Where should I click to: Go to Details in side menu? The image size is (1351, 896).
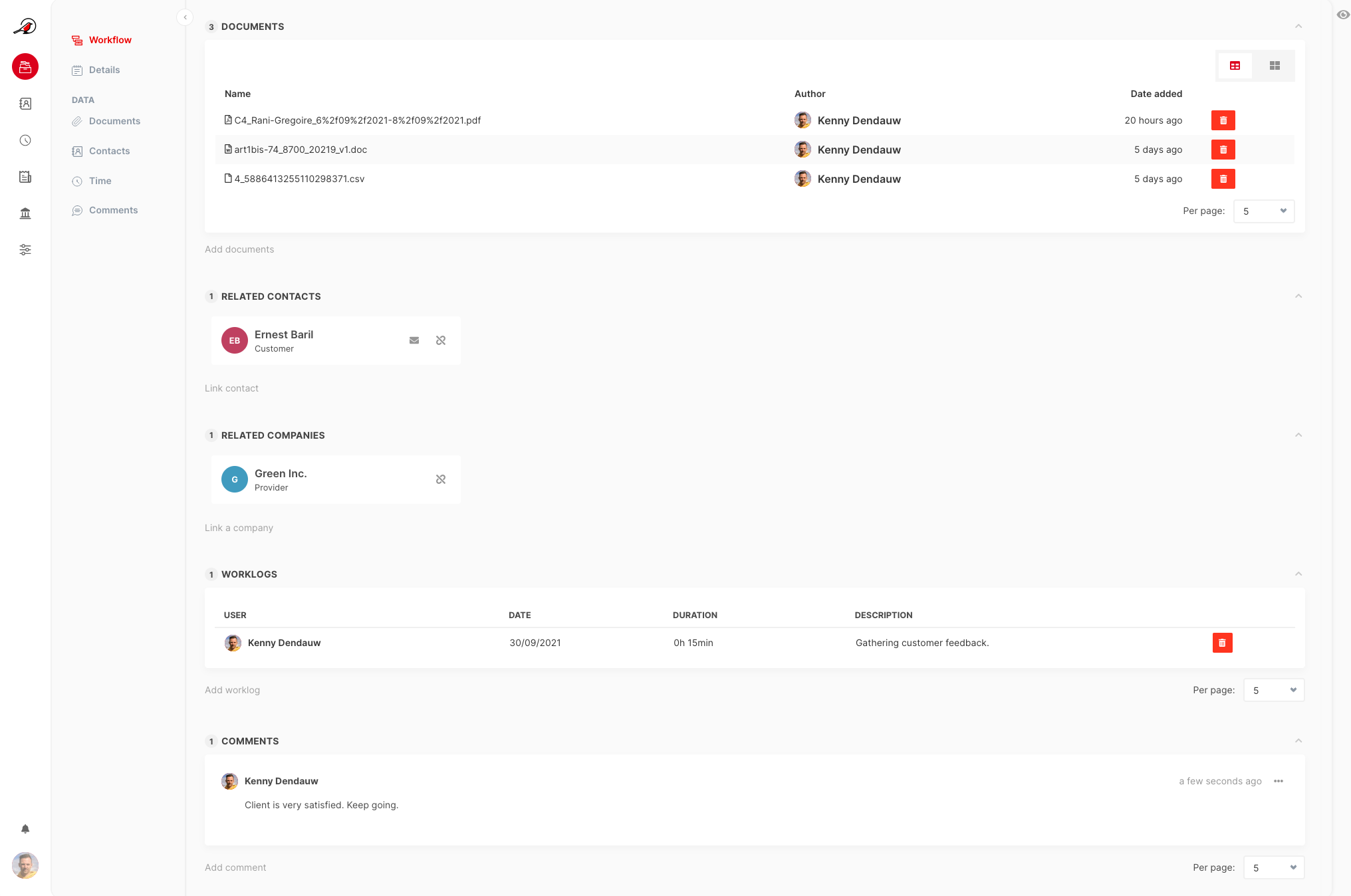pyautogui.click(x=104, y=70)
